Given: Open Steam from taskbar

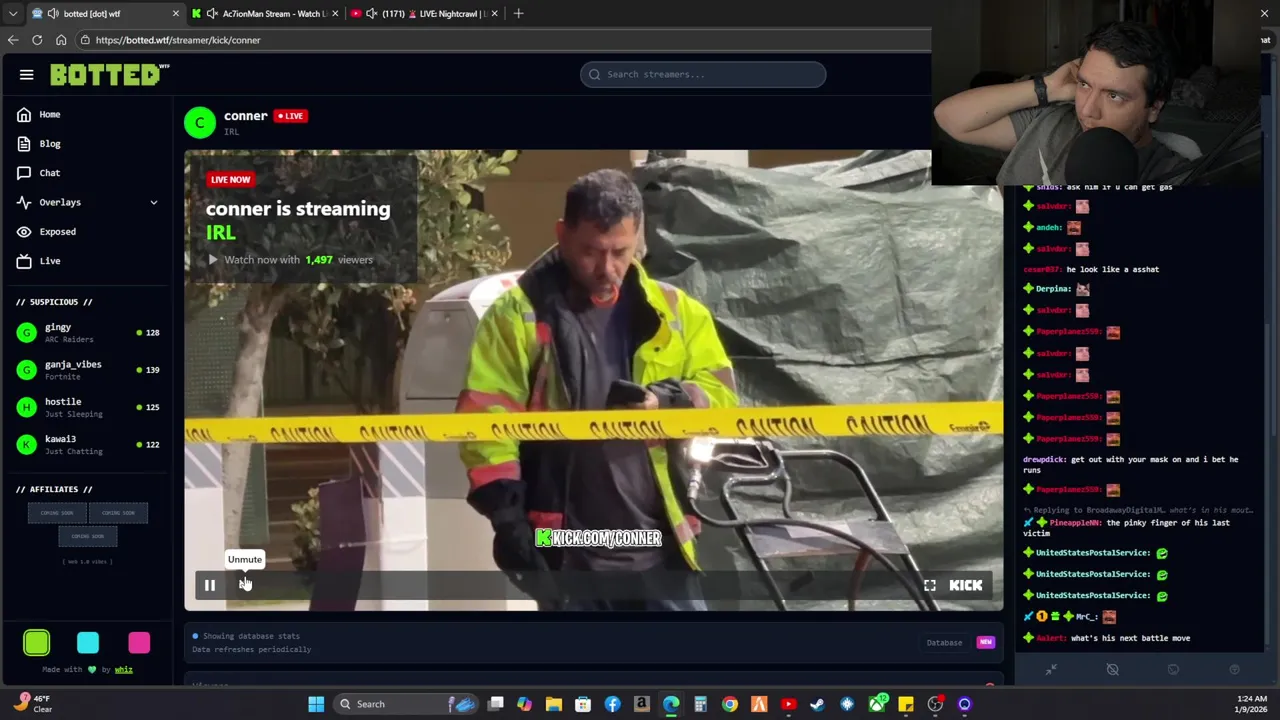Looking at the screenshot, I should (817, 704).
